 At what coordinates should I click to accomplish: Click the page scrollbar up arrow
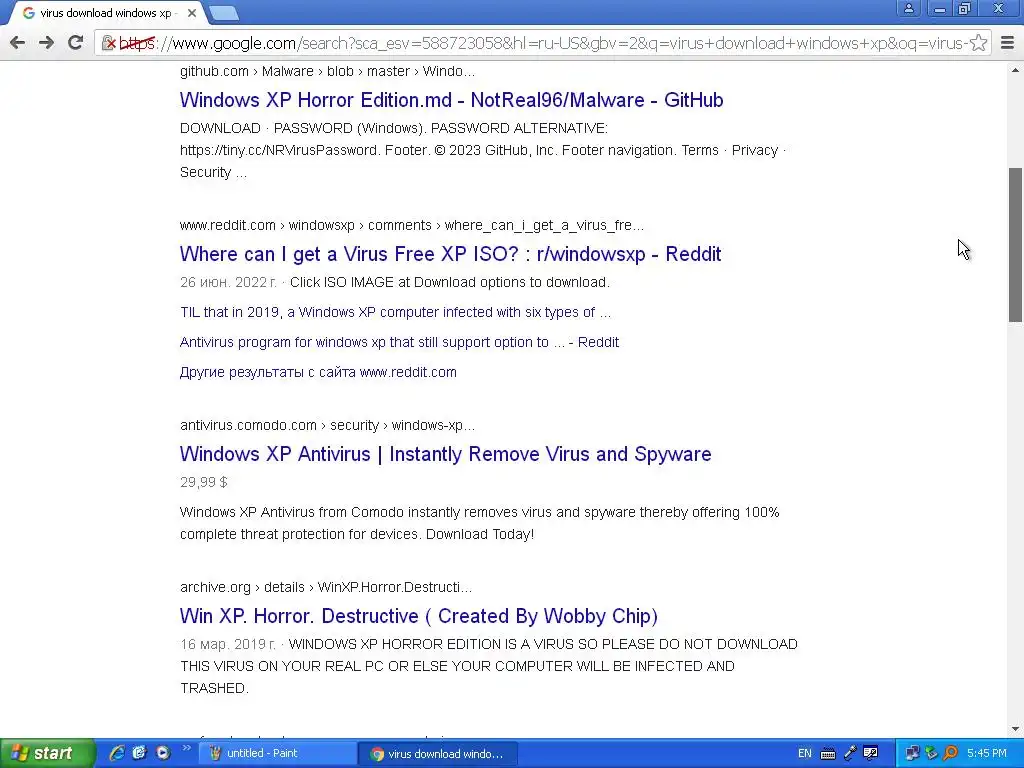[1015, 70]
